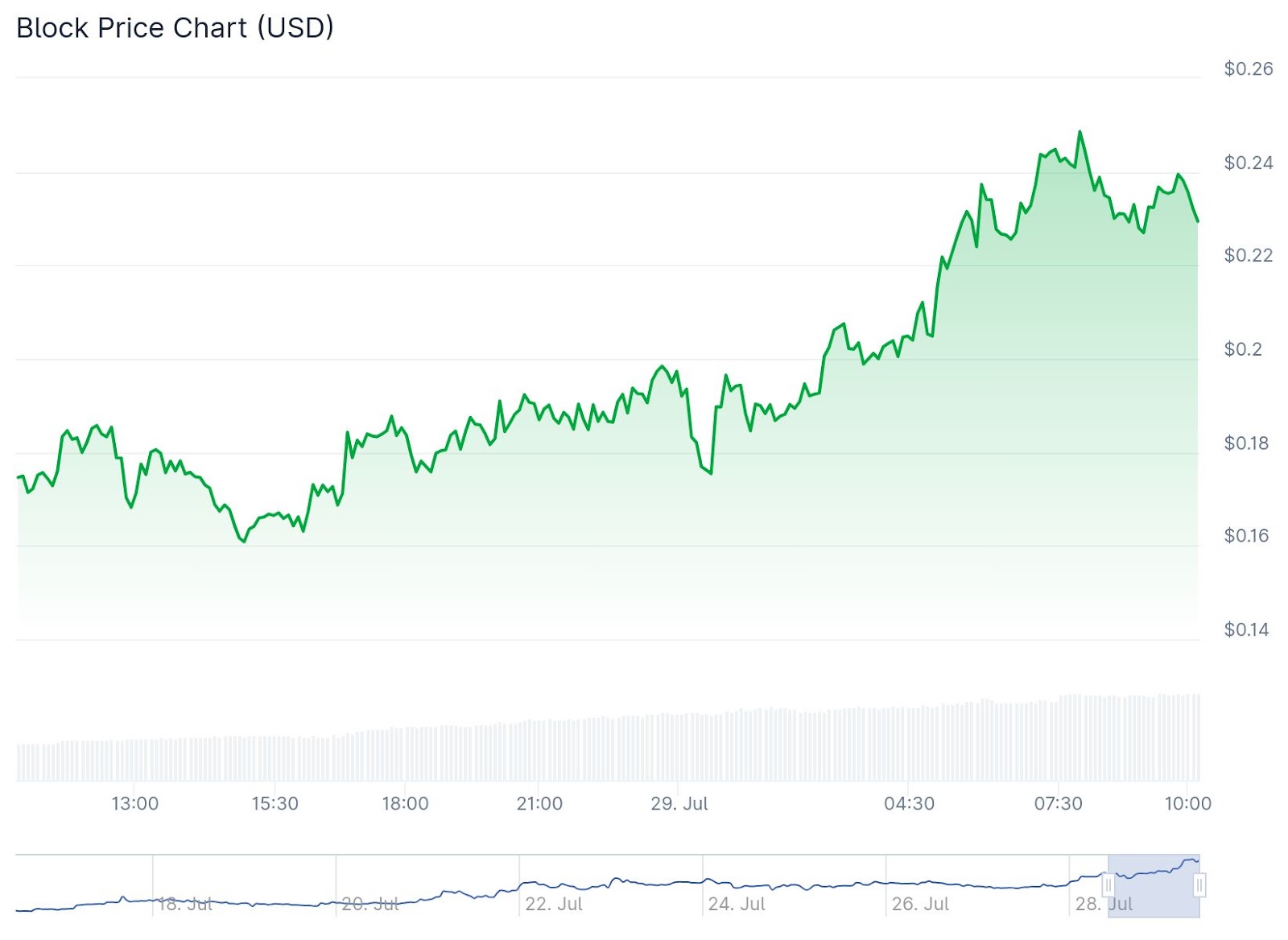Viewport: 1288px width, 940px height.
Task: Click the 13:00 time axis label
Action: point(134,803)
